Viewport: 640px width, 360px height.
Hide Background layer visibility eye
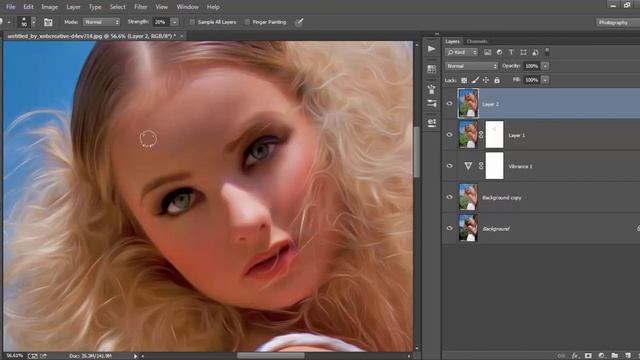(x=449, y=228)
